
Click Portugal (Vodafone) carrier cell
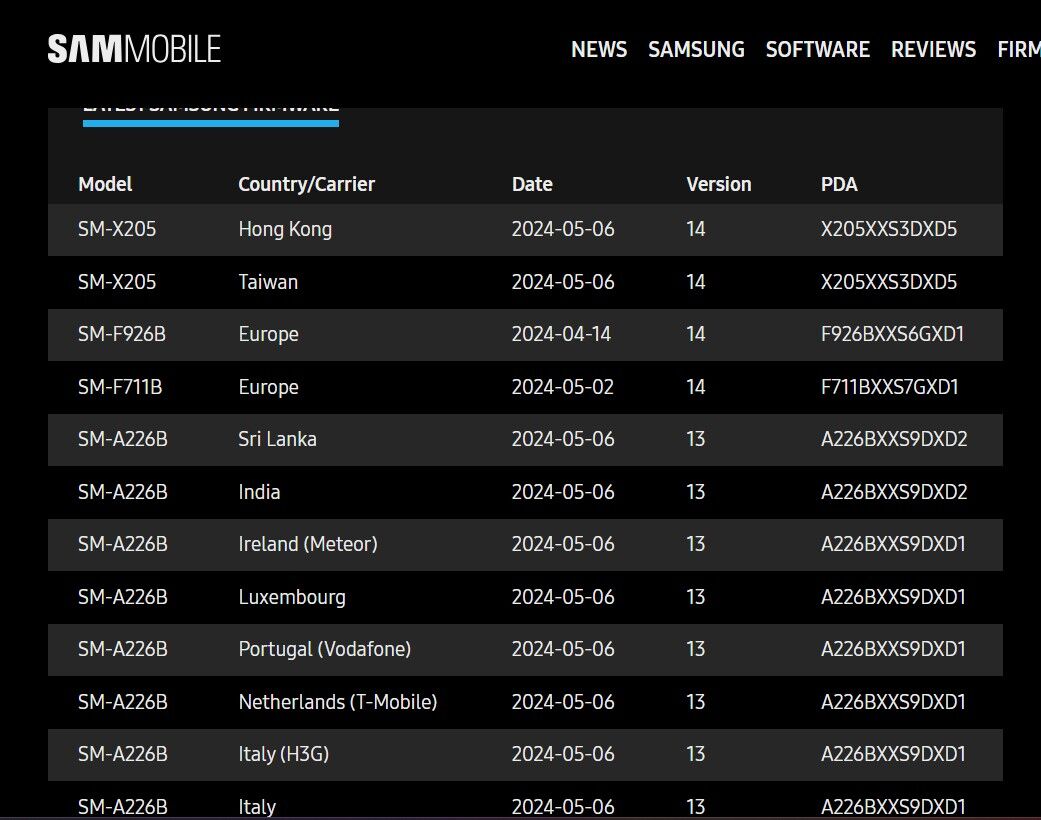[x=324, y=649]
